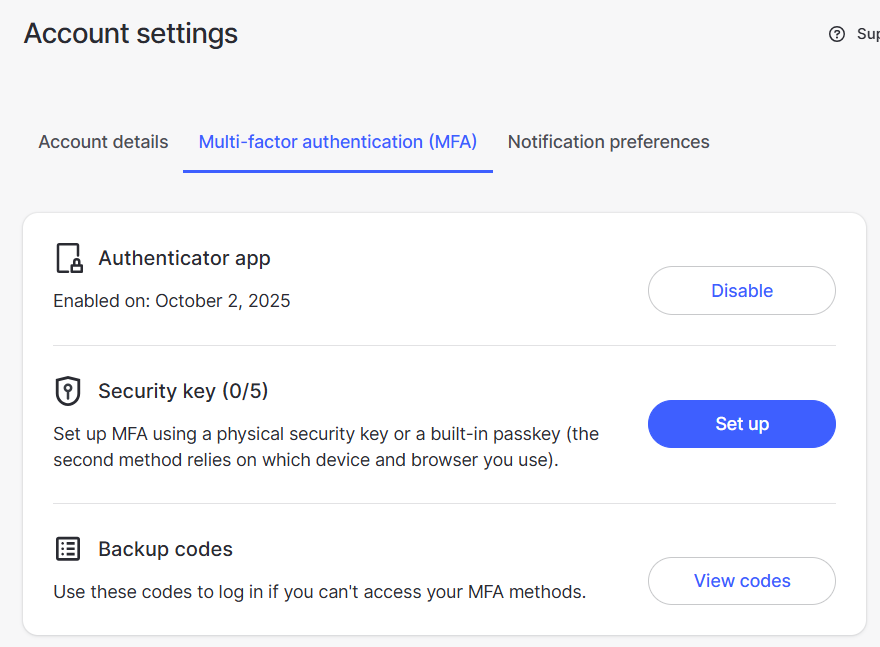Click the Backup codes heading
Image resolution: width=880 pixels, height=647 pixels.
pos(165,549)
